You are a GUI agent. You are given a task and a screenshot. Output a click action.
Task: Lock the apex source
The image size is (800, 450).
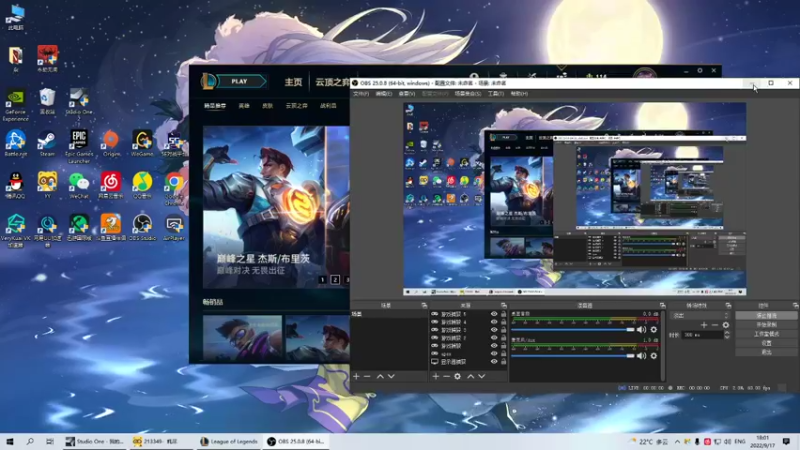pos(504,354)
